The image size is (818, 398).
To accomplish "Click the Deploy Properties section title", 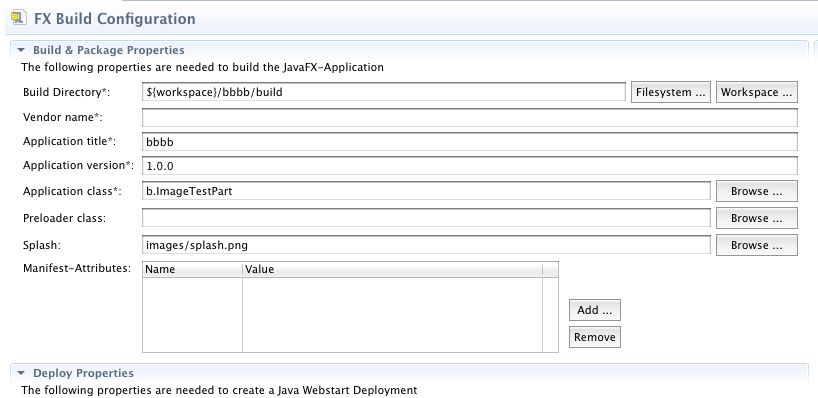I will [x=83, y=373].
